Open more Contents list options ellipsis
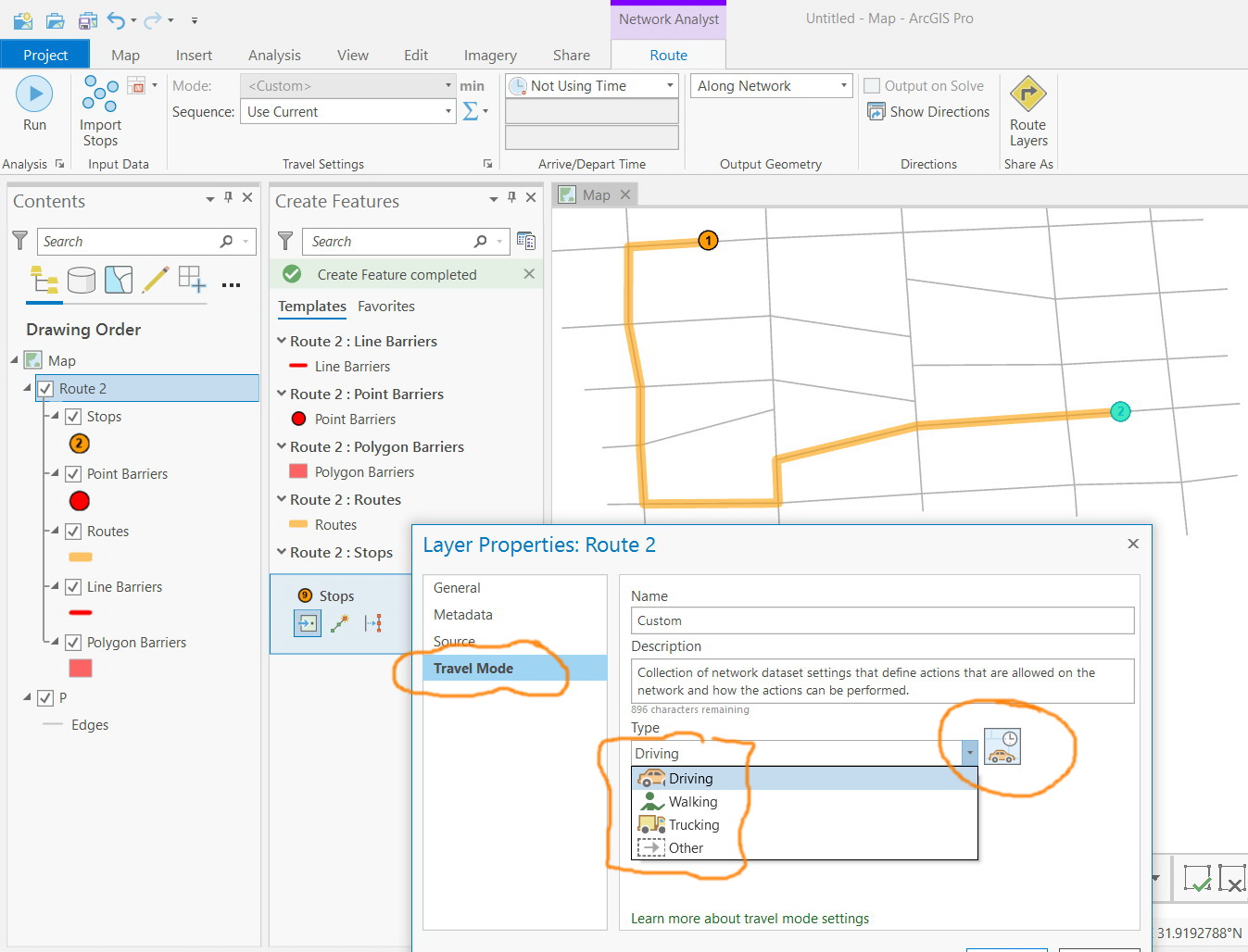 click(231, 284)
